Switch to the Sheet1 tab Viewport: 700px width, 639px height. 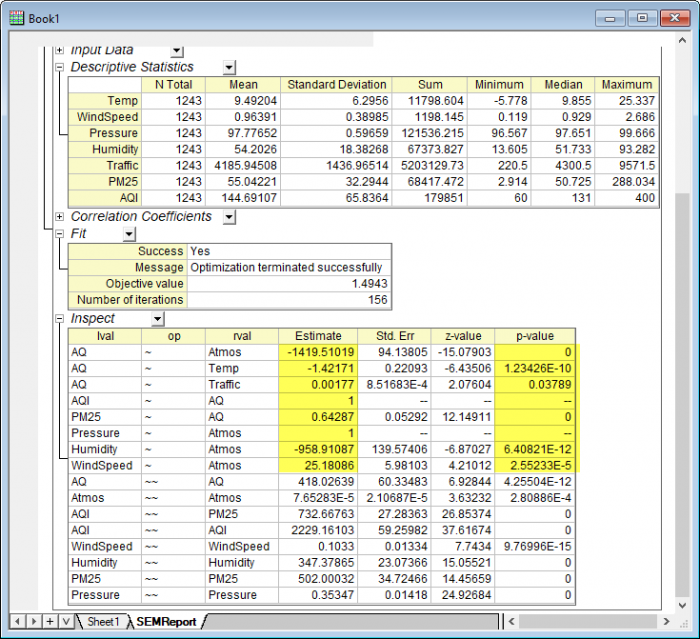coord(103,621)
